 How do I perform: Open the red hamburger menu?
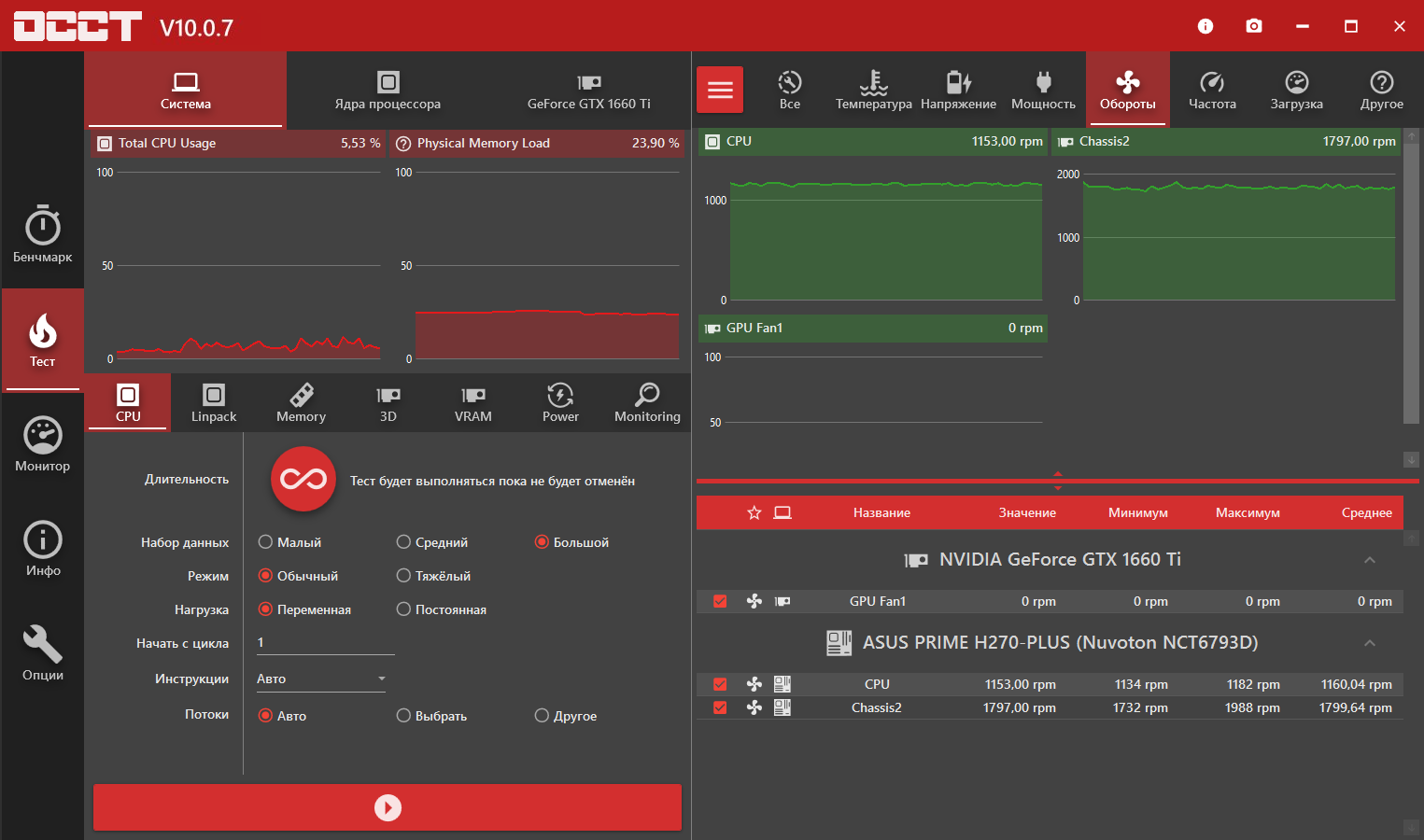tap(720, 90)
